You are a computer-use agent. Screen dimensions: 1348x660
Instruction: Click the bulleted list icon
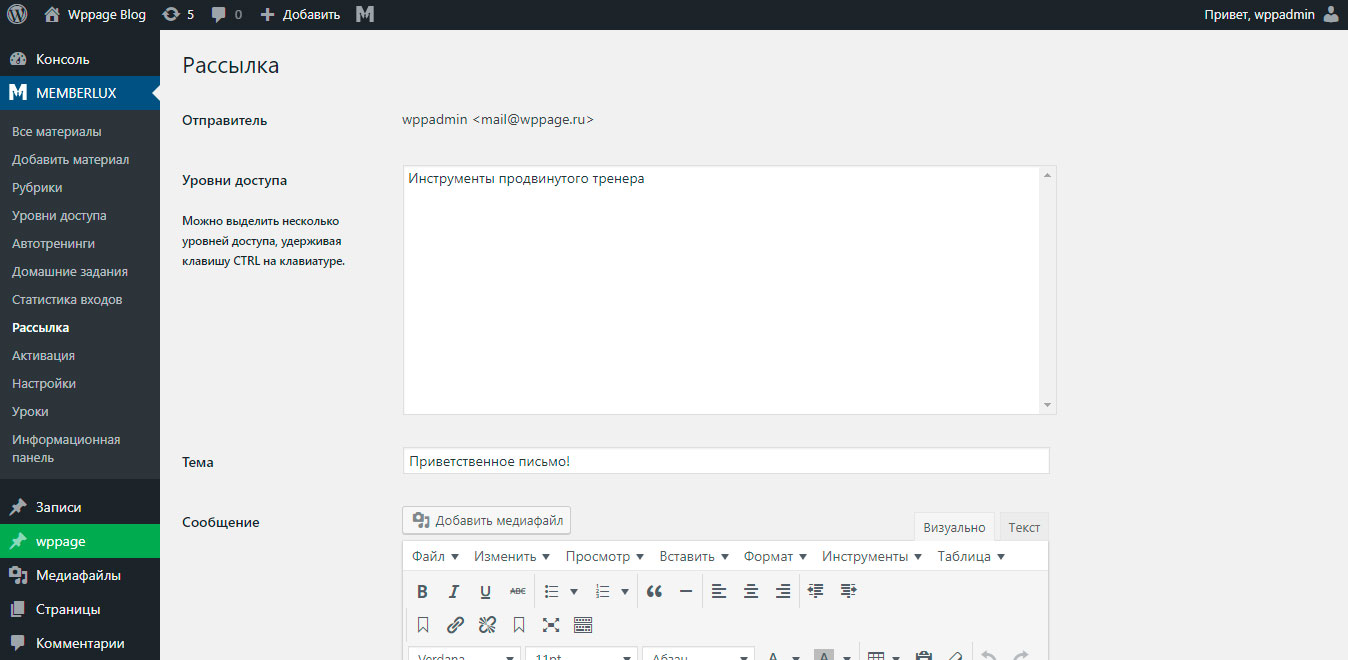click(x=551, y=591)
